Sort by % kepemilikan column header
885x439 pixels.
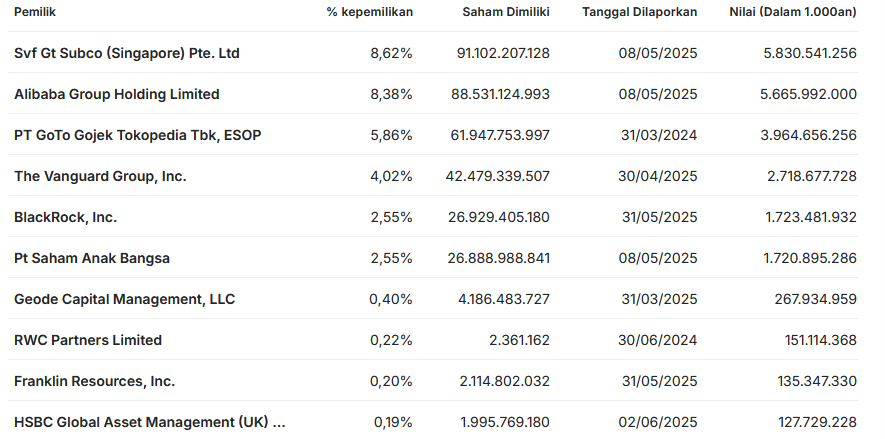(x=369, y=11)
